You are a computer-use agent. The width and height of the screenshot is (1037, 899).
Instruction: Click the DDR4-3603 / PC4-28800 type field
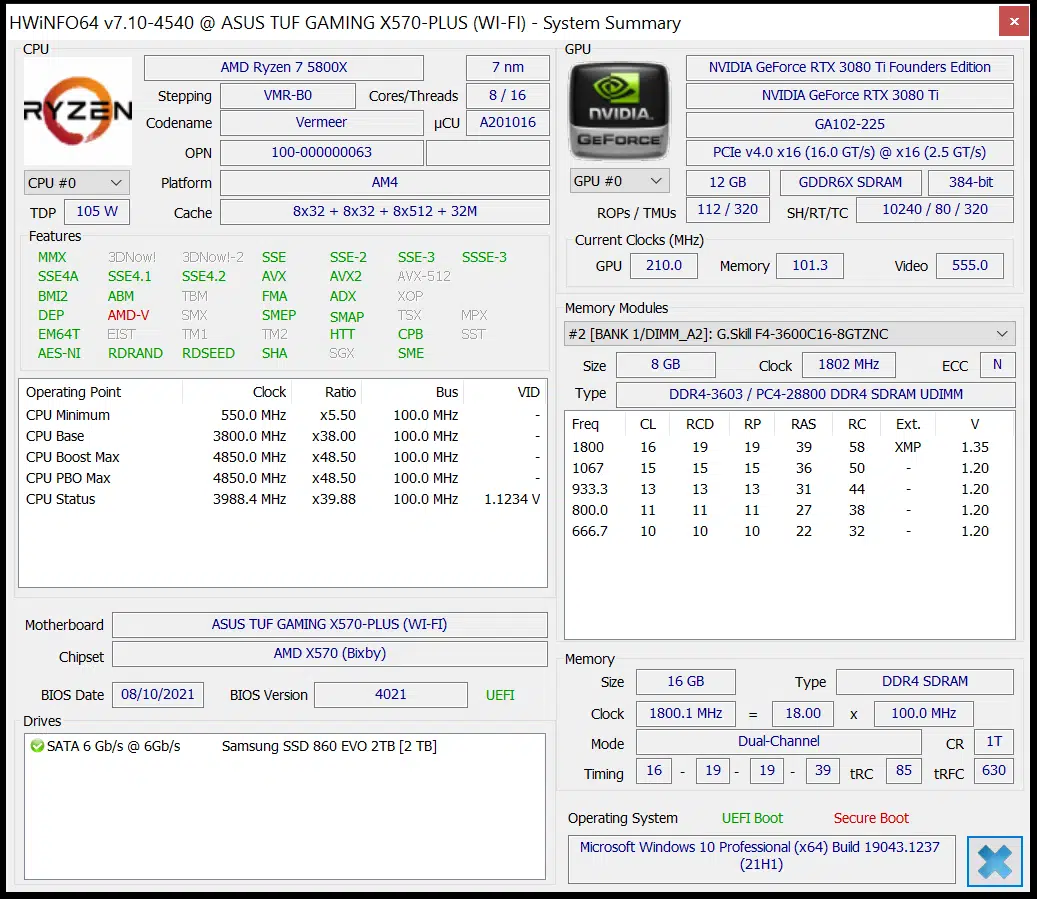point(815,395)
